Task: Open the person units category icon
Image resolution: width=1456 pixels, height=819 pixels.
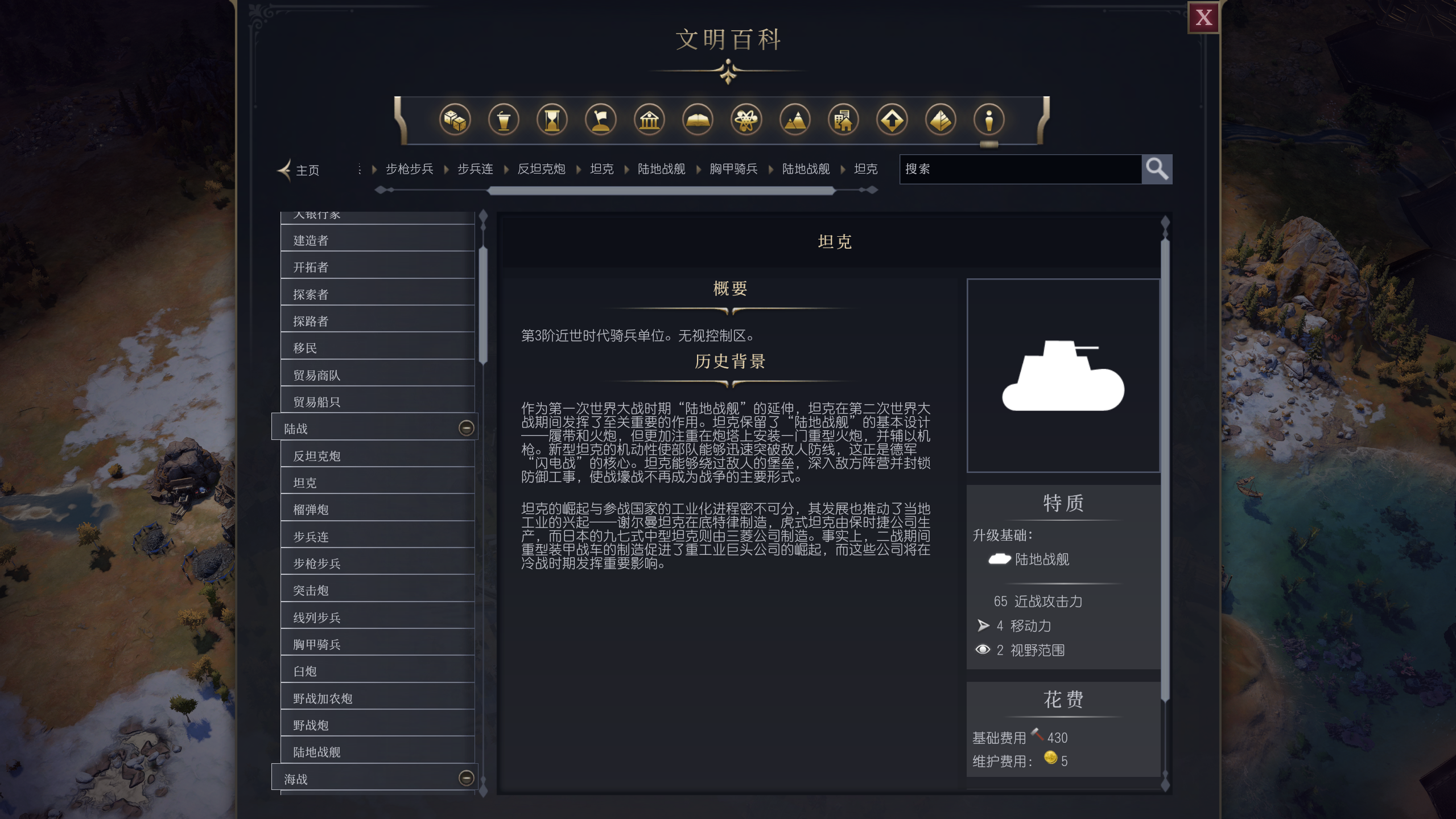Action: (x=989, y=120)
